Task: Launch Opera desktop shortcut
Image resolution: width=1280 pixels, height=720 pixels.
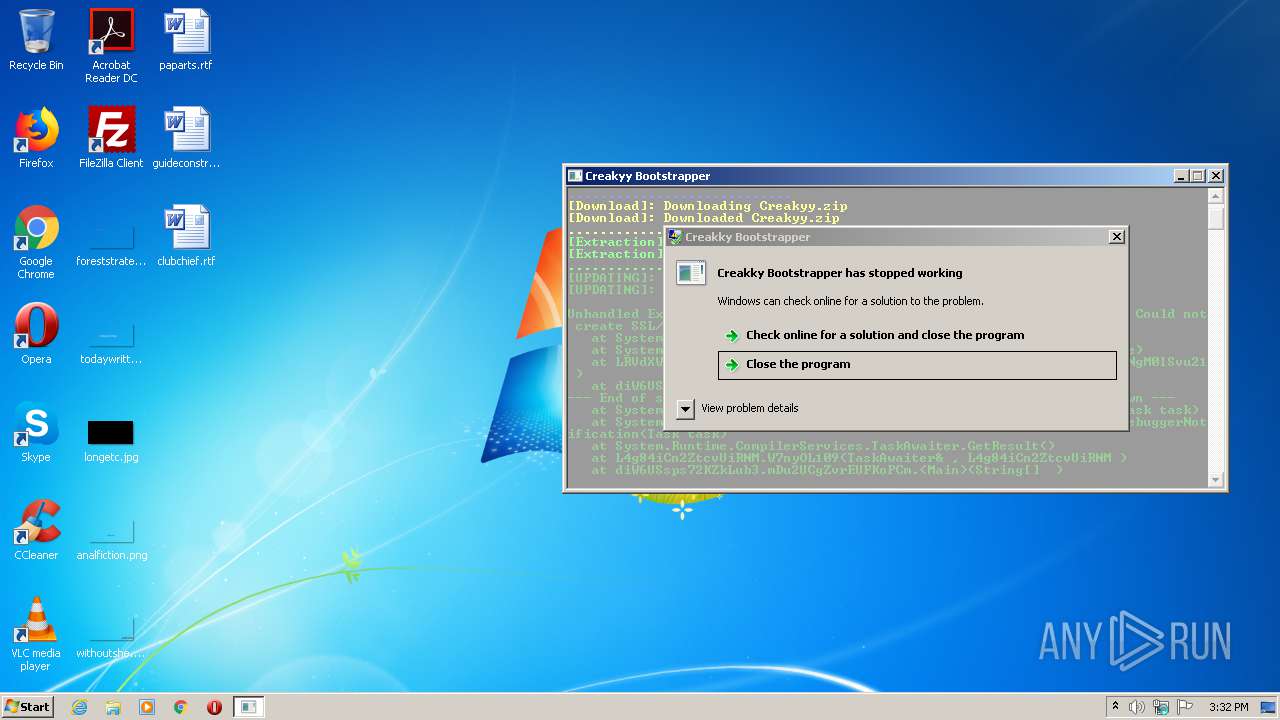Action: point(36,335)
